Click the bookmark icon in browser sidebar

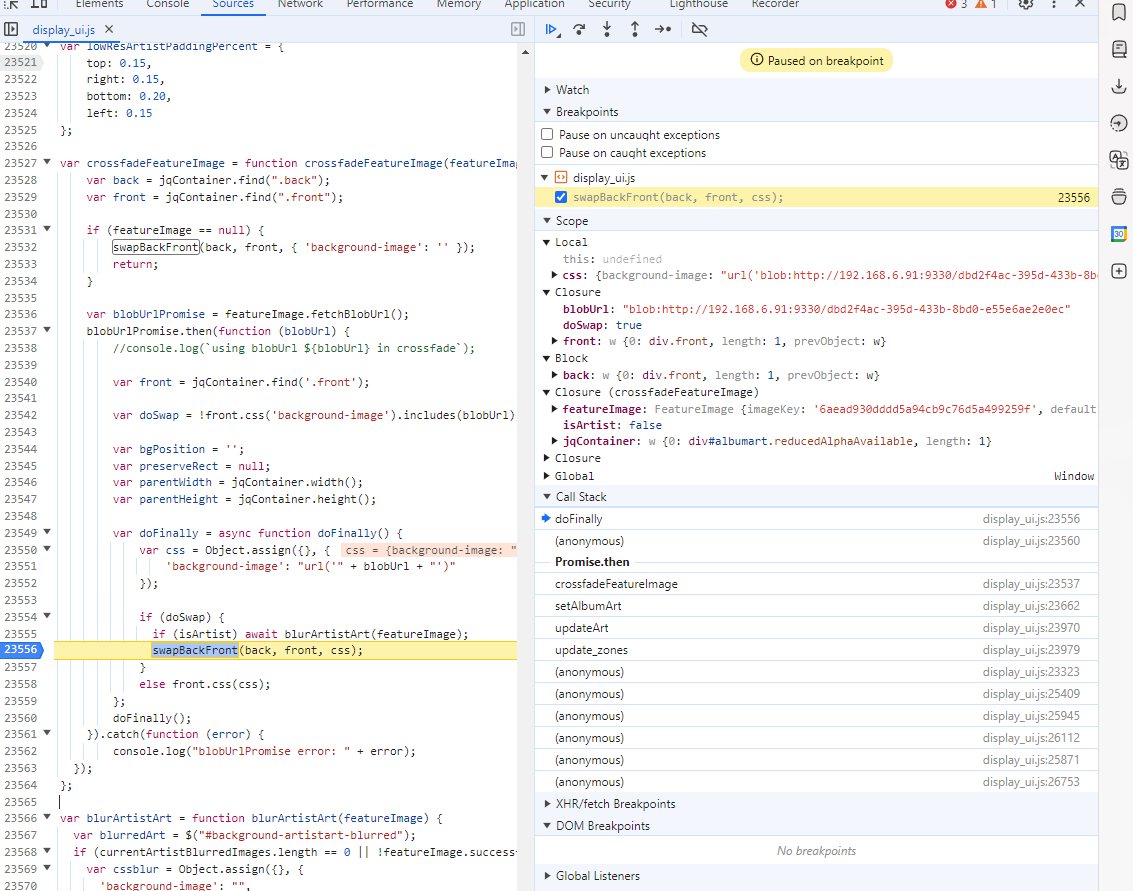pos(1119,12)
